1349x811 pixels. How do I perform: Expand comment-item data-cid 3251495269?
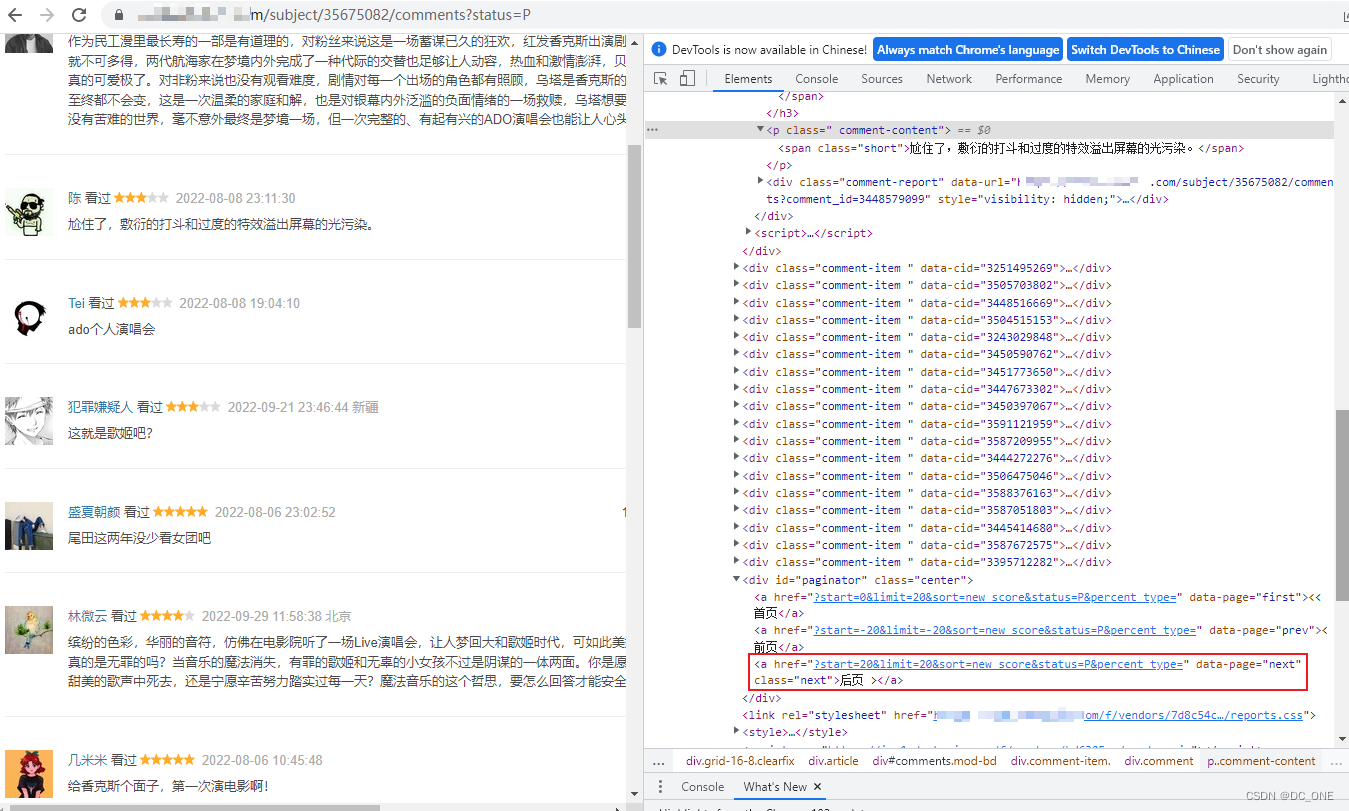(737, 267)
